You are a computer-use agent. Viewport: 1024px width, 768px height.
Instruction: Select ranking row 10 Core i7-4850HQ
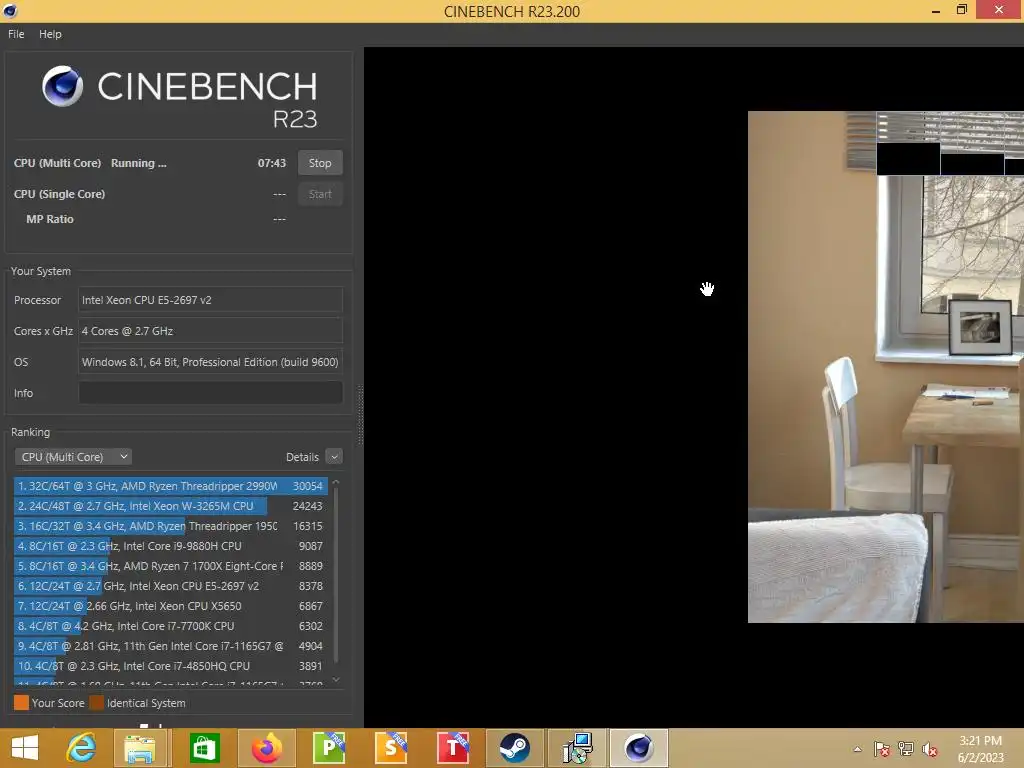[x=171, y=666]
